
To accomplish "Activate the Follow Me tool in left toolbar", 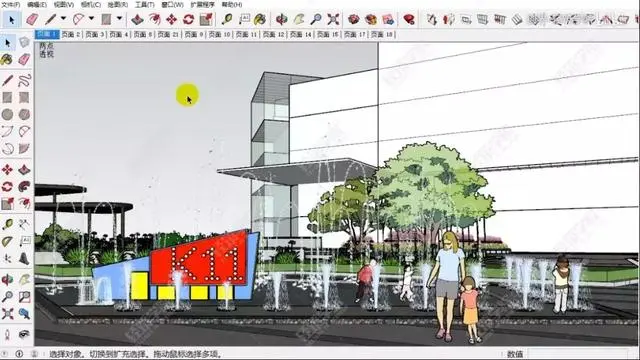I will (24, 186).
